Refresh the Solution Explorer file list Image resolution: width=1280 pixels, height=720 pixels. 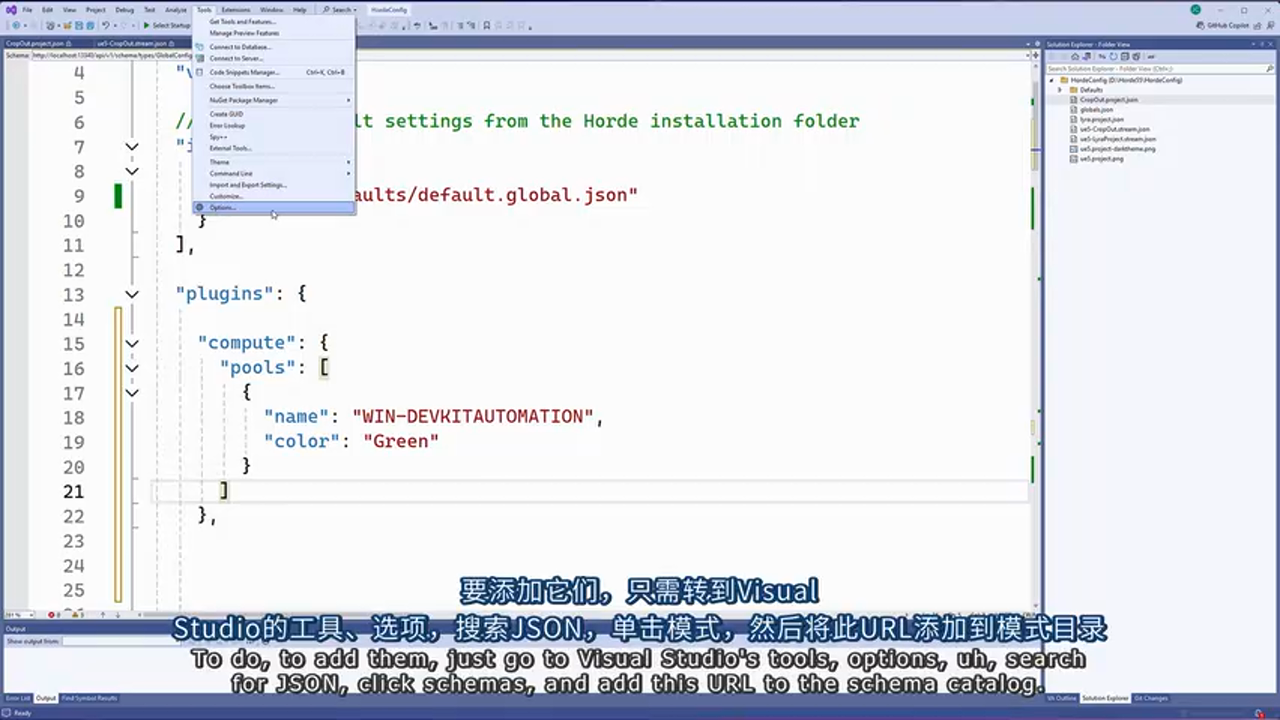click(x=1113, y=57)
